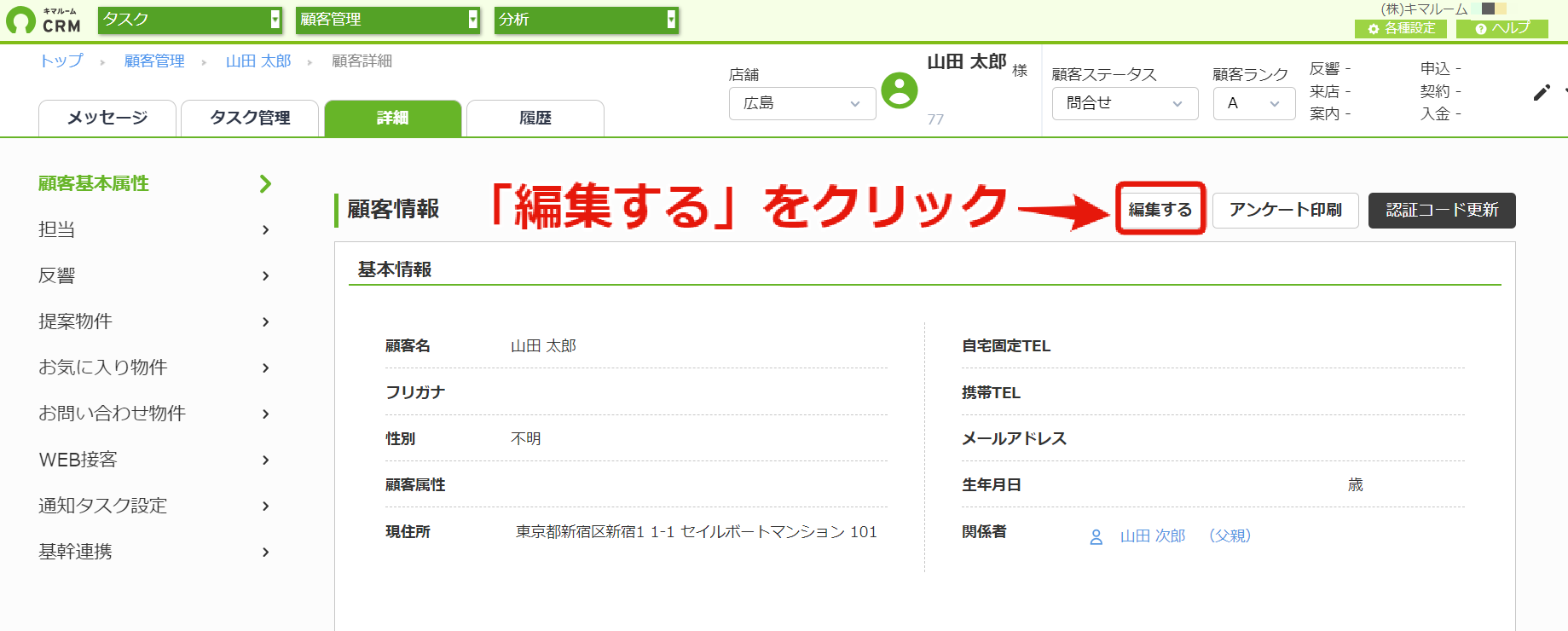The width and height of the screenshot is (1568, 631).
Task: Click the 山田 太郎 name in header
Action: pyautogui.click(x=967, y=61)
